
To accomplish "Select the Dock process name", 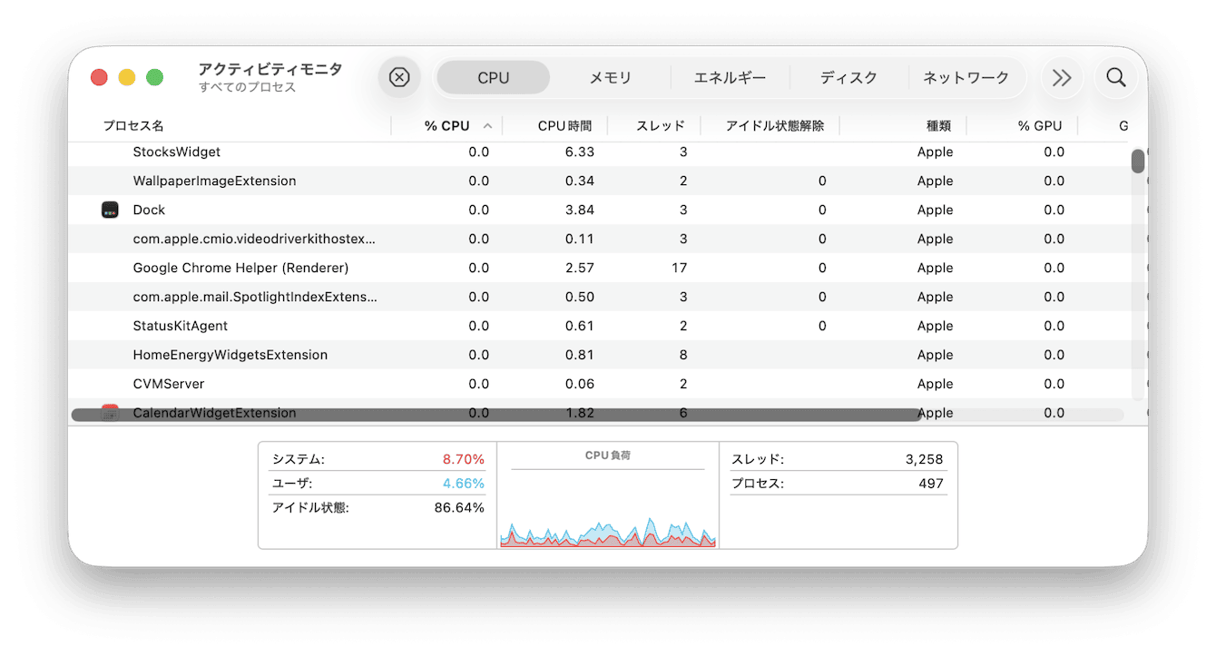I will pos(149,210).
